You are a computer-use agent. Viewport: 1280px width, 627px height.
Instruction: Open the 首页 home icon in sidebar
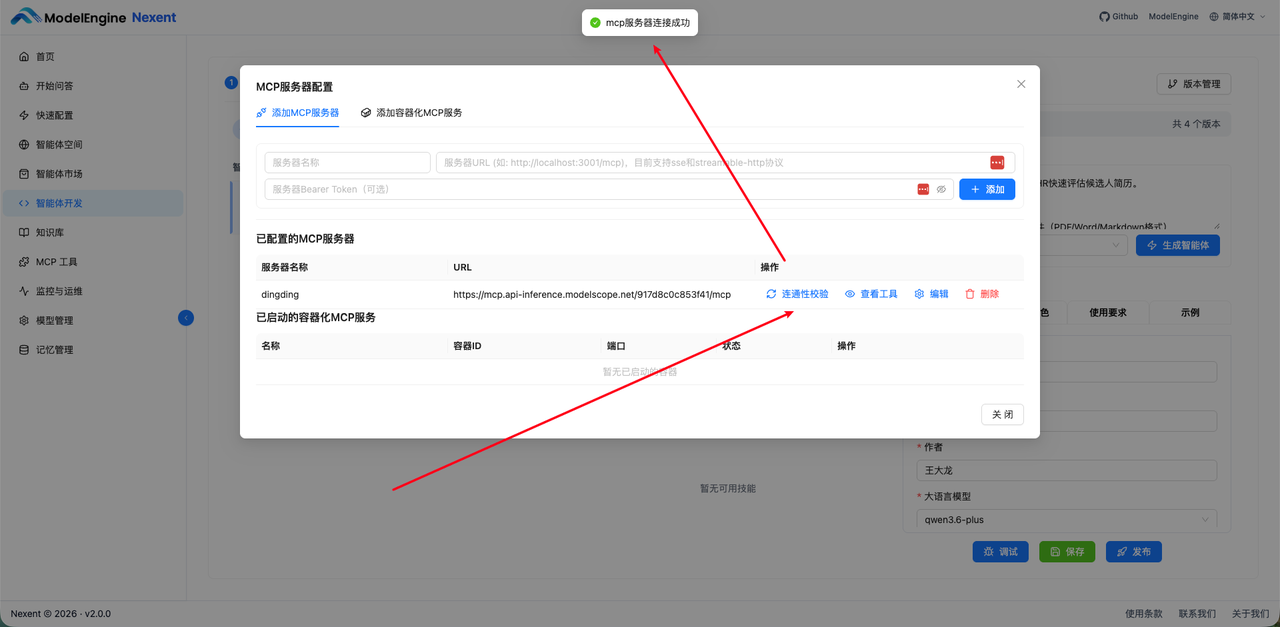click(x=24, y=57)
